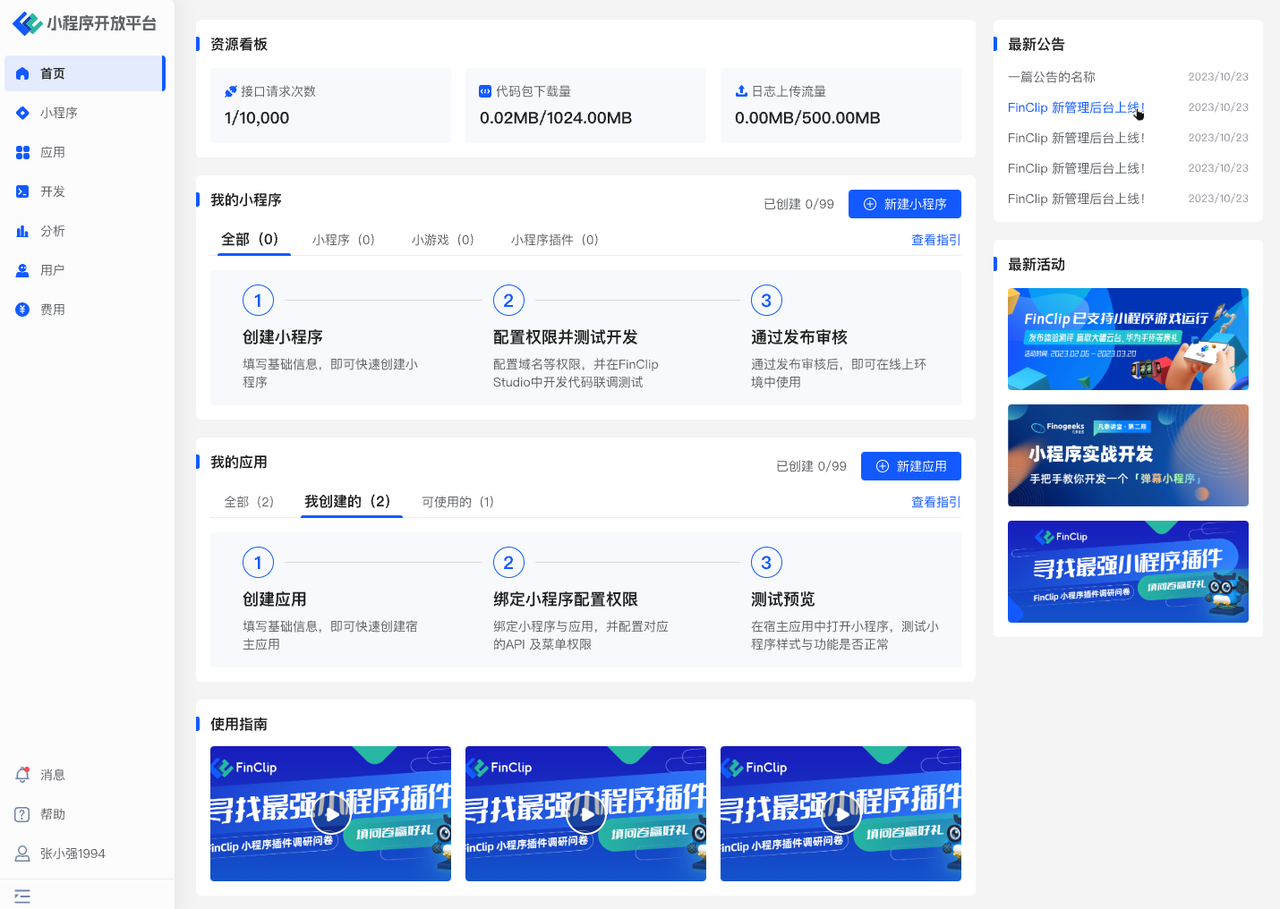Click the 新建应用 button
This screenshot has height=909, width=1280.
910,466
